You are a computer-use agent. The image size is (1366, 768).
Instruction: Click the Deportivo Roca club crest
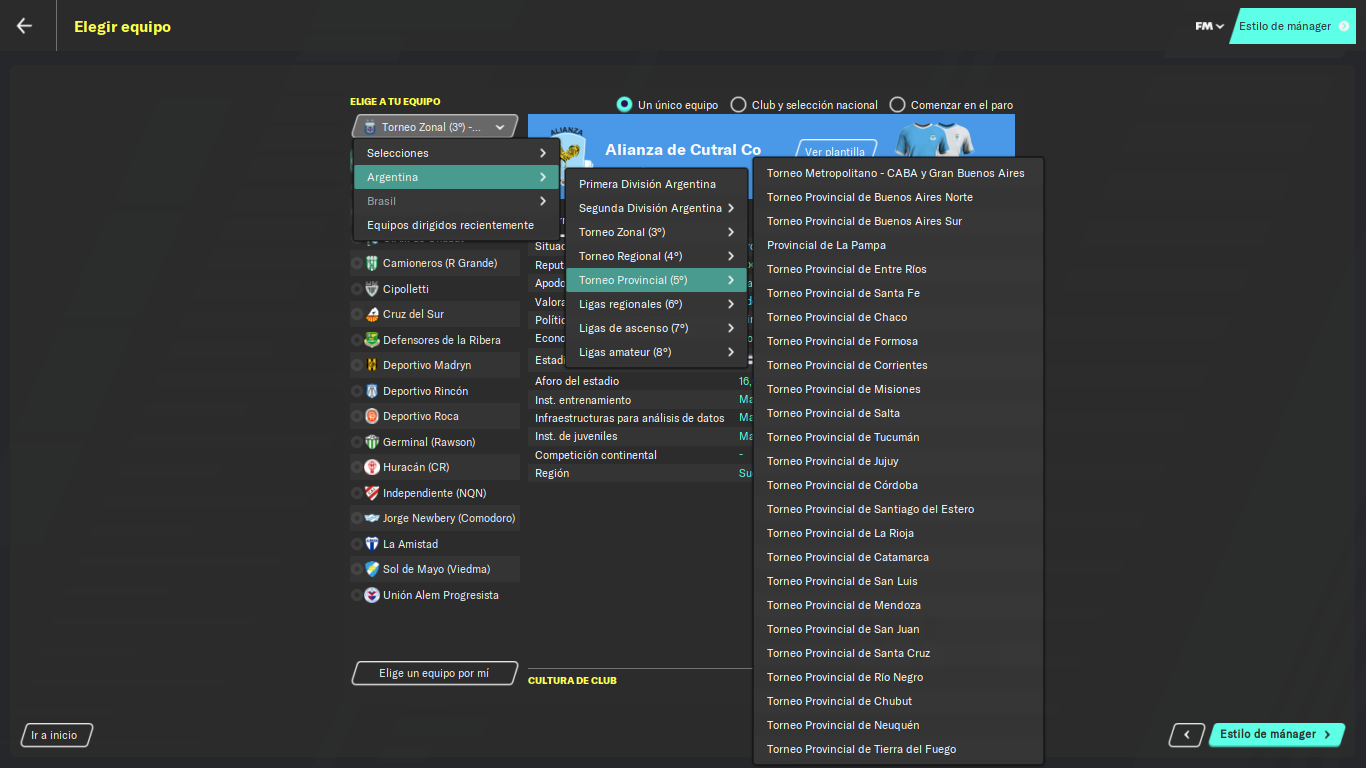click(372, 416)
